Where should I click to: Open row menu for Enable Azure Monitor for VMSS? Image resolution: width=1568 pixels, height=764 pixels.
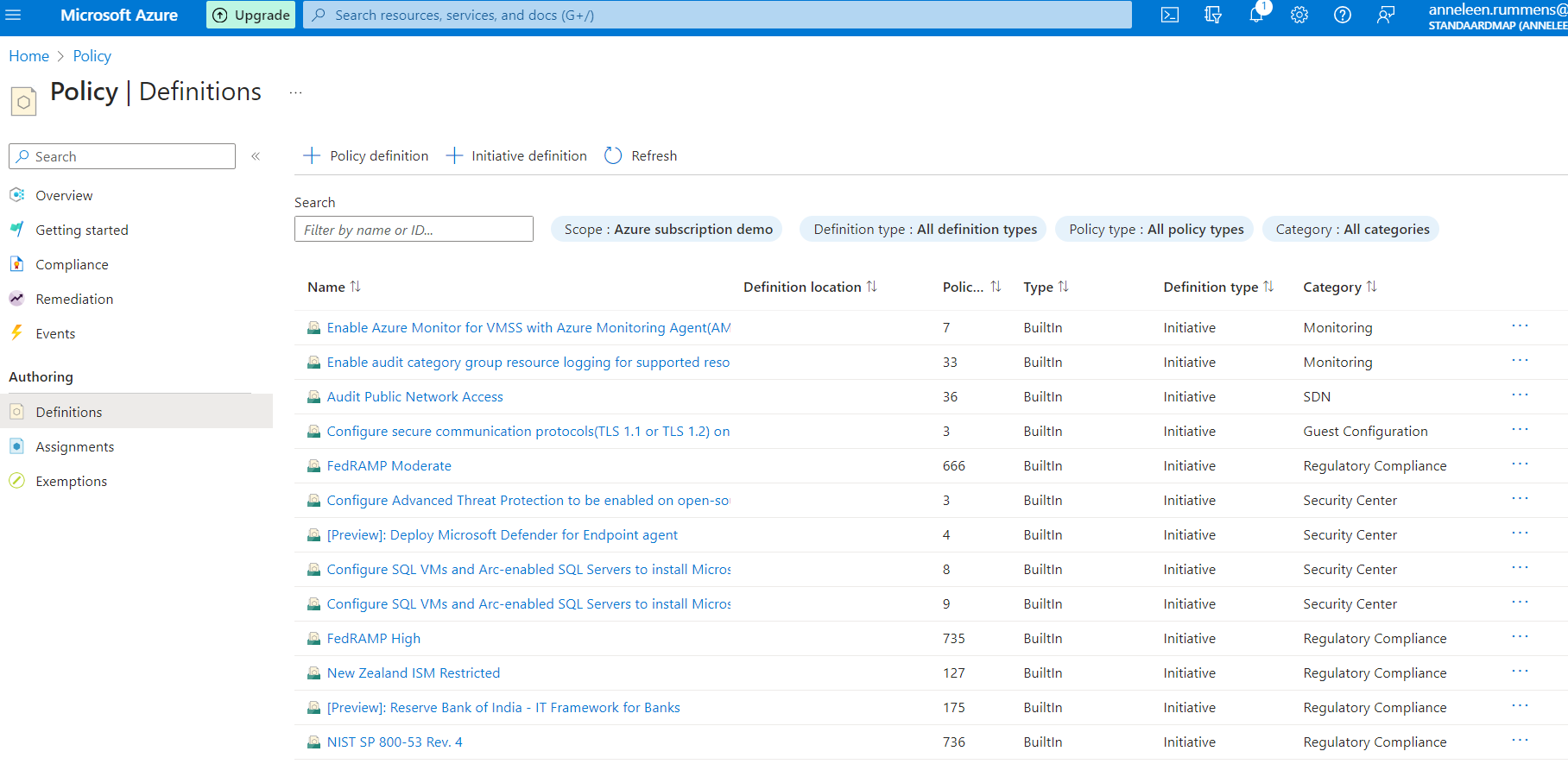tap(1520, 326)
